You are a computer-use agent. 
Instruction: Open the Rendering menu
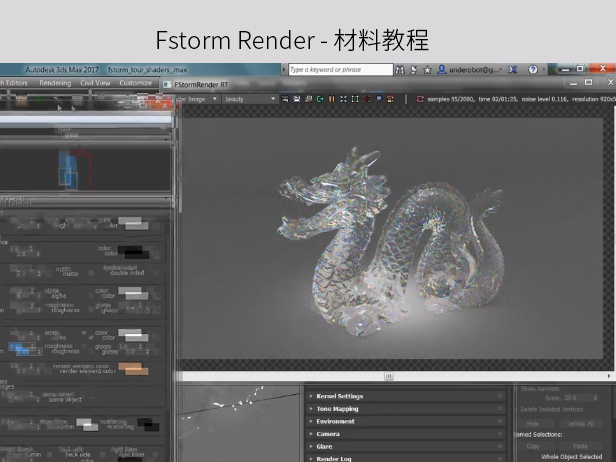coord(55,83)
